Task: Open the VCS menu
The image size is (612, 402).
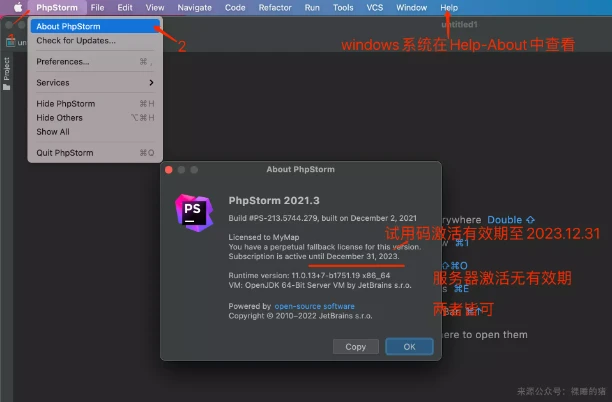Action: 375,7
